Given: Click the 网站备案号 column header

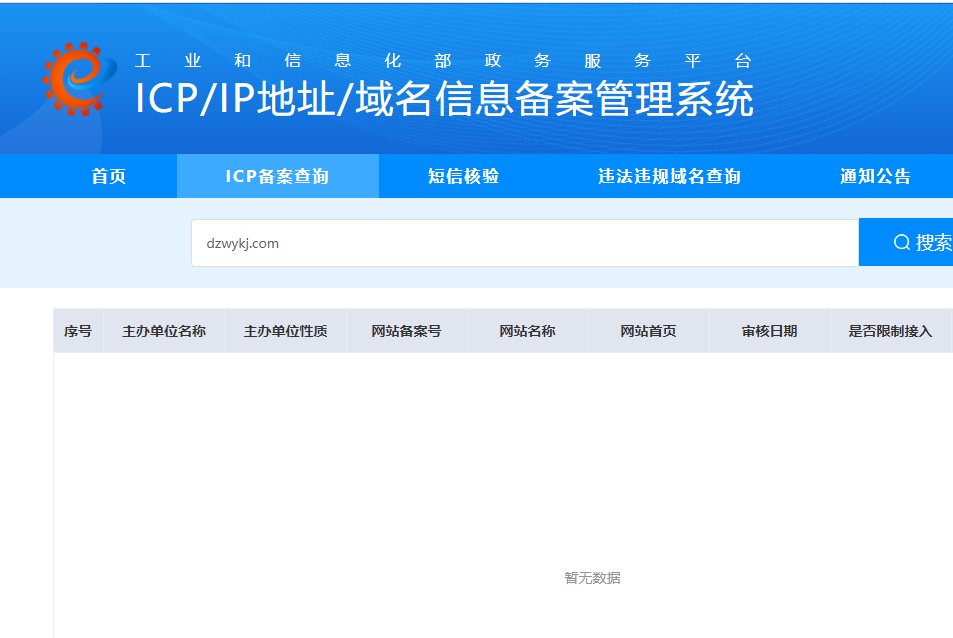Looking at the screenshot, I should click(406, 331).
